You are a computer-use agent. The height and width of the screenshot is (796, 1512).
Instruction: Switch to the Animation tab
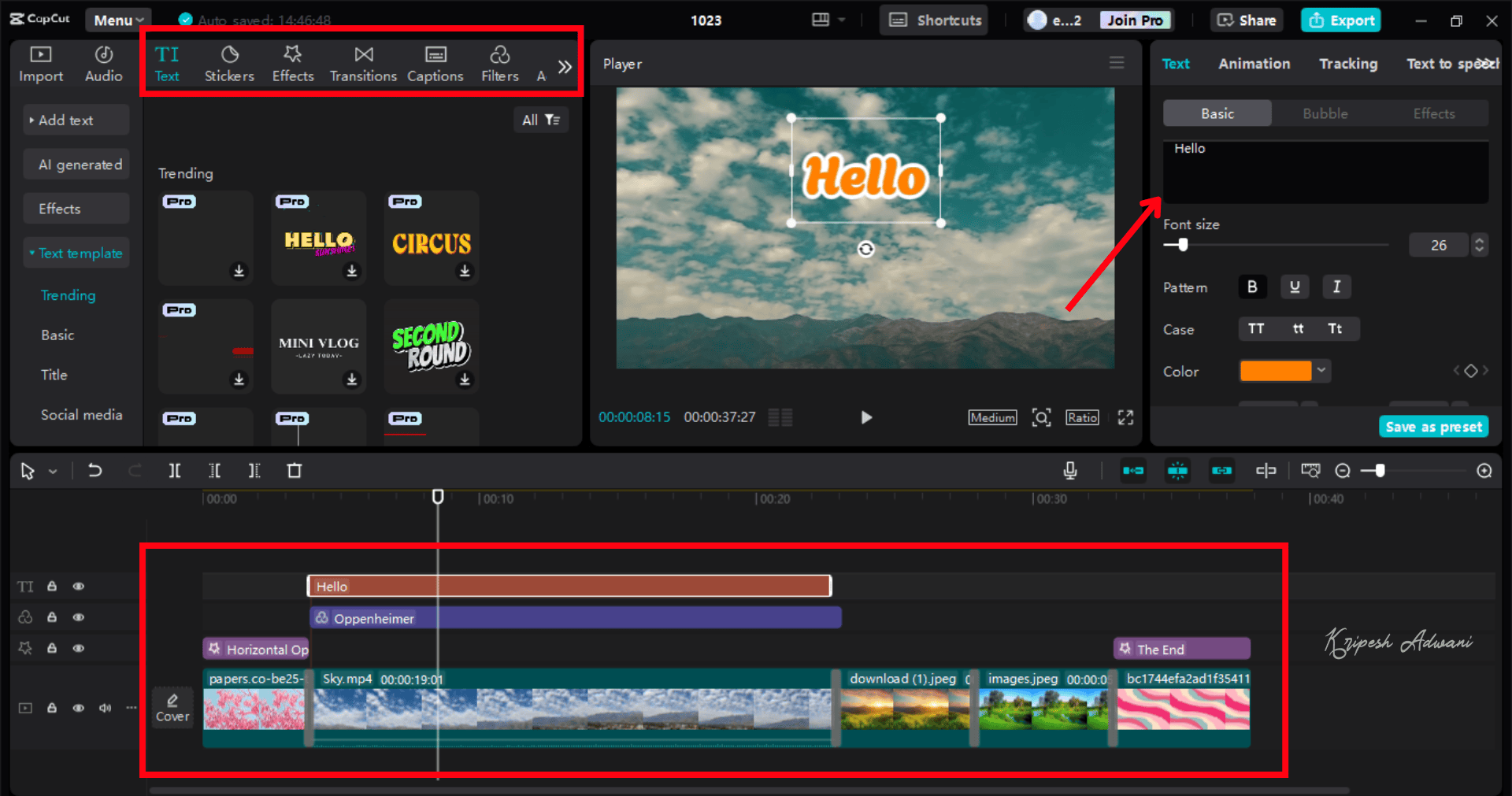(1254, 64)
